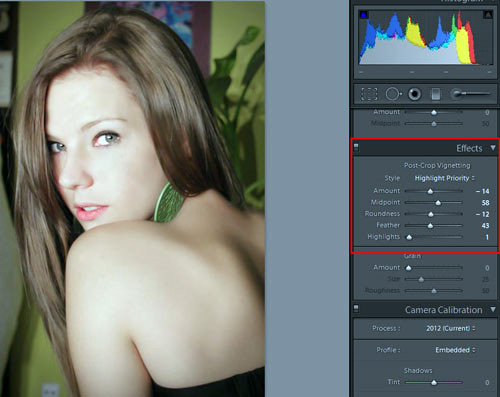The width and height of the screenshot is (500, 397).
Task: Toggle shadow clipping indicator in histogram
Action: pos(364,15)
